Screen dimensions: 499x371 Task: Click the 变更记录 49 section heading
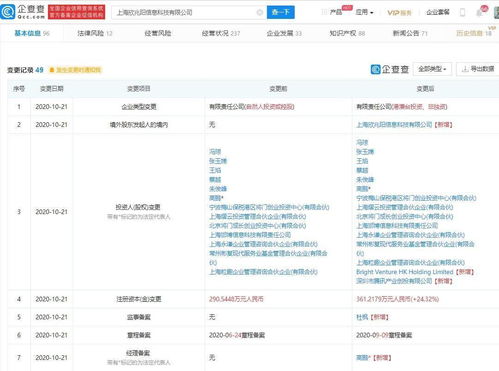coord(25,70)
